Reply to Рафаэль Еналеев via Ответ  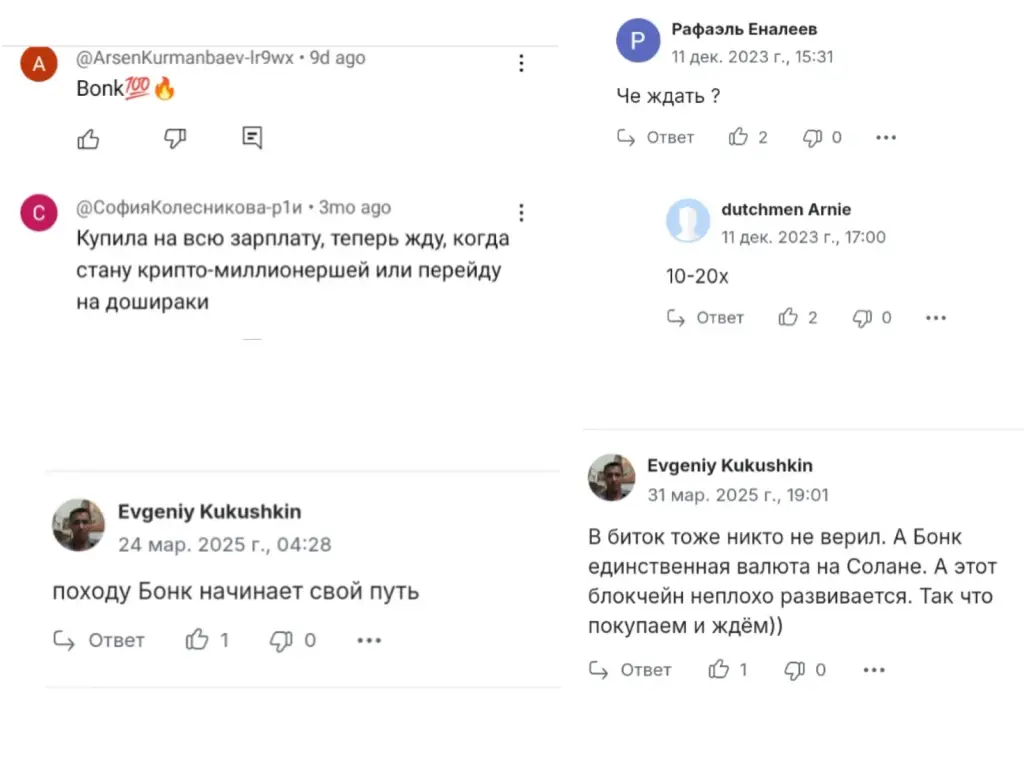tap(656, 137)
